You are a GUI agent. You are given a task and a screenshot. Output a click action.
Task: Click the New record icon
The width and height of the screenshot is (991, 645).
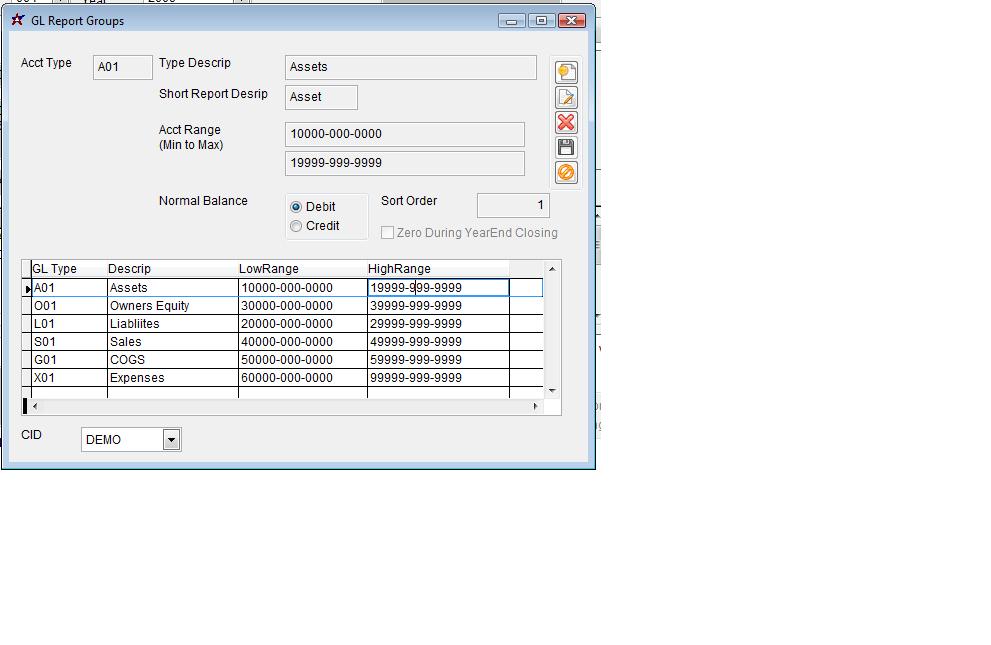pyautogui.click(x=566, y=72)
